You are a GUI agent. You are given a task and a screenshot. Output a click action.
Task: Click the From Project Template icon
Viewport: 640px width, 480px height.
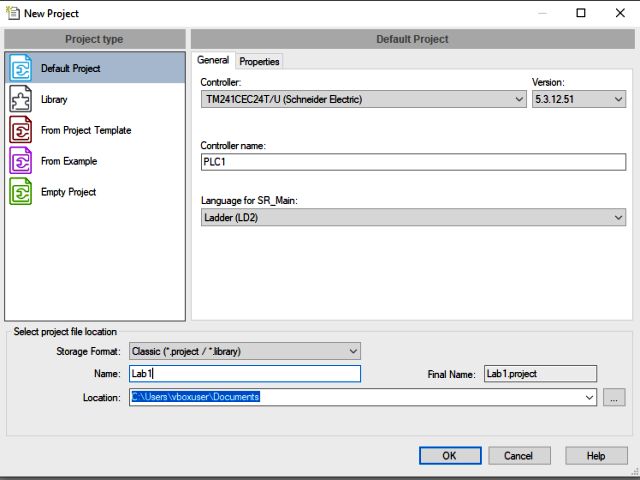[x=22, y=130]
